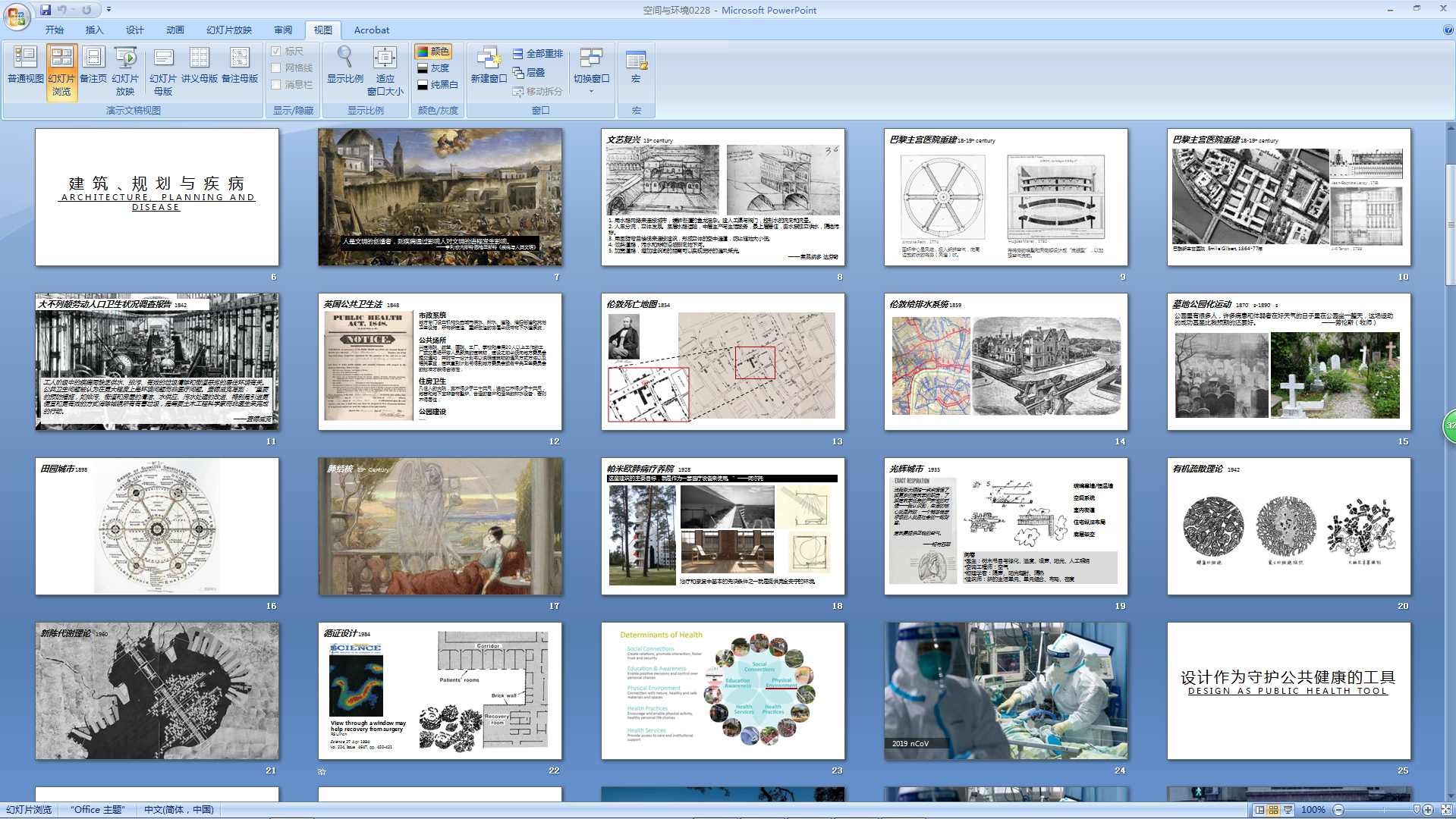Switch to Normal View (普通视图)
Screen dimensions: 1456x819
pyautogui.click(x=25, y=65)
